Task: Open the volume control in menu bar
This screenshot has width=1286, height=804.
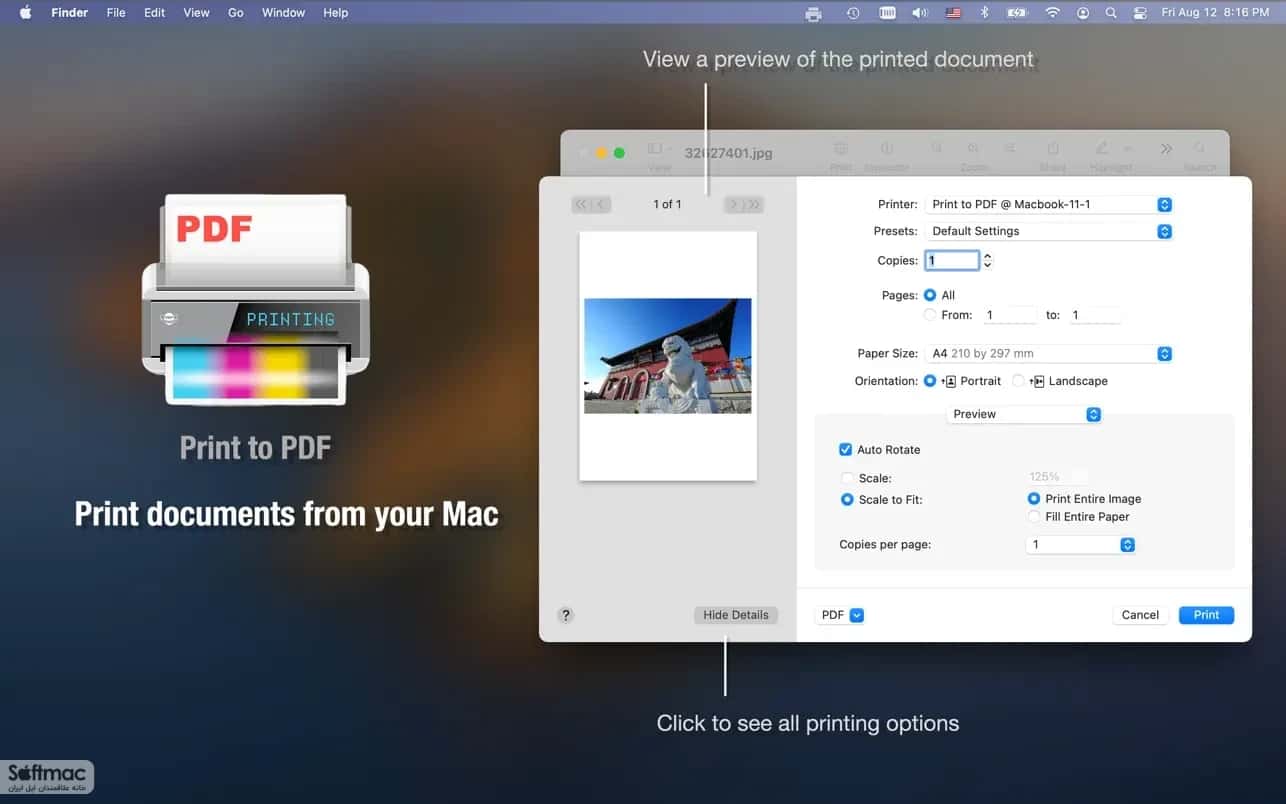Action: [919, 13]
